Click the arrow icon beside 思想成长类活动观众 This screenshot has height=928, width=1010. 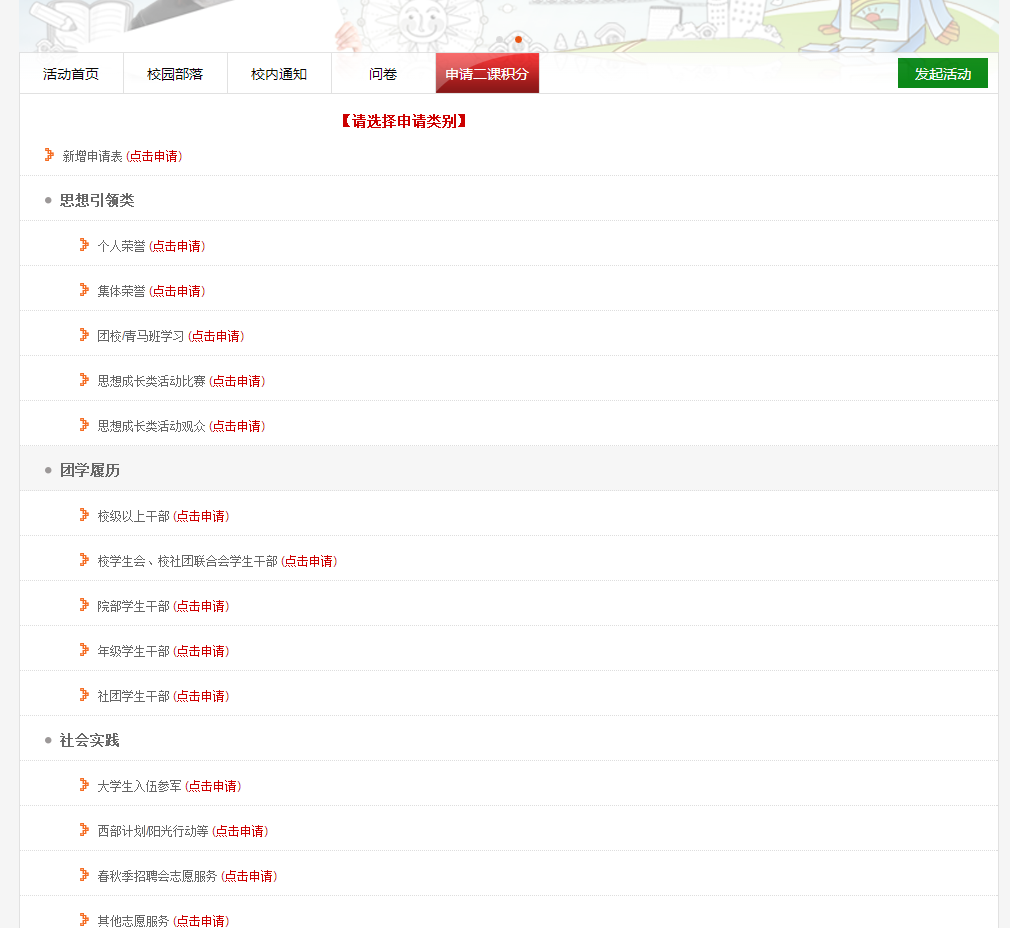coord(84,425)
